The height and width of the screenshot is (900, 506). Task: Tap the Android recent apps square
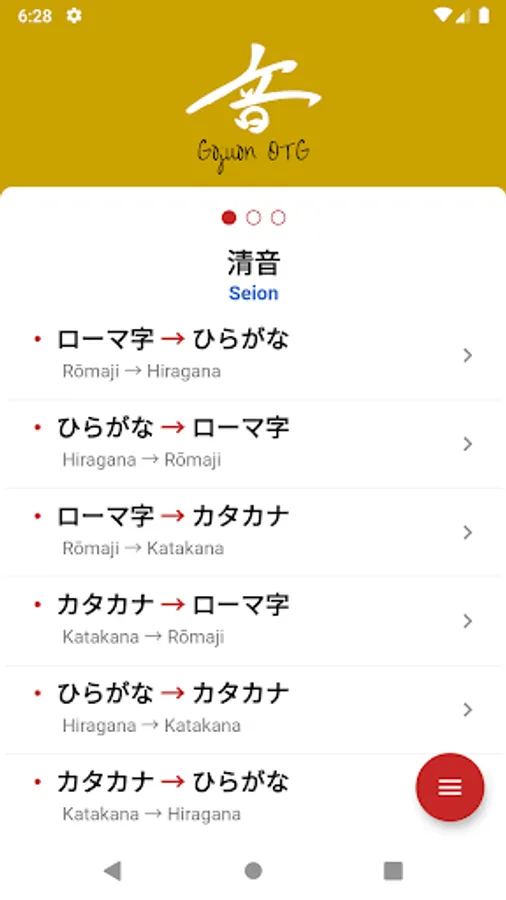(x=393, y=871)
